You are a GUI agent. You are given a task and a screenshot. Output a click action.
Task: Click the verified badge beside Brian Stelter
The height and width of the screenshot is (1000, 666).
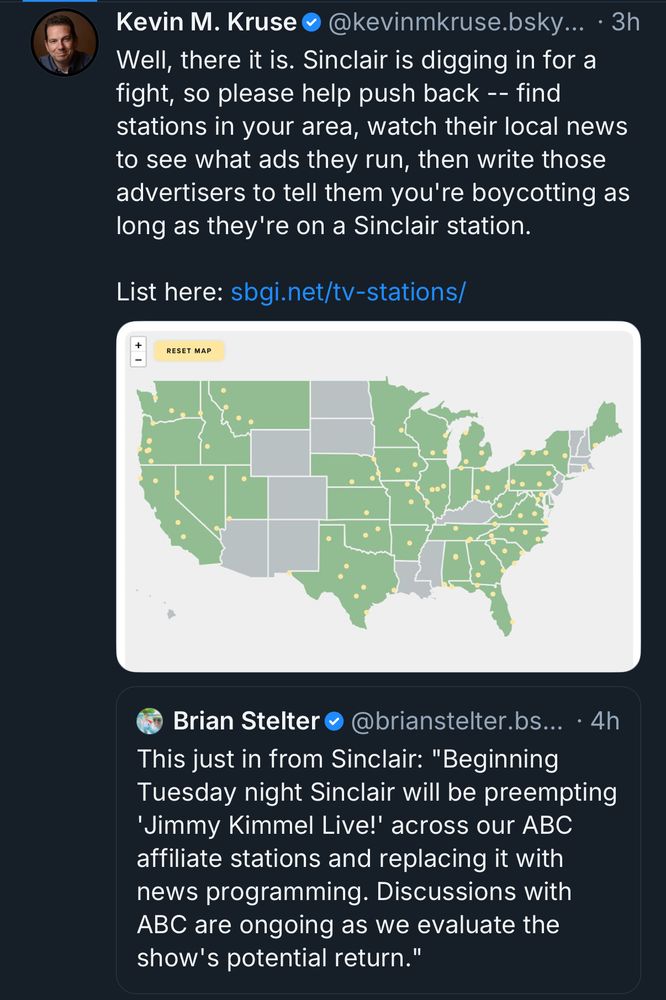tap(335, 721)
